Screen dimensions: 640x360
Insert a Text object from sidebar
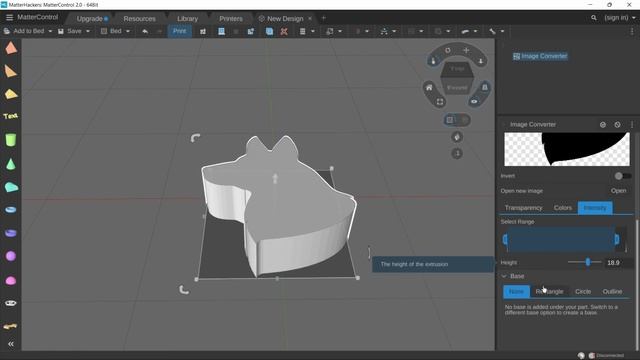(11, 116)
